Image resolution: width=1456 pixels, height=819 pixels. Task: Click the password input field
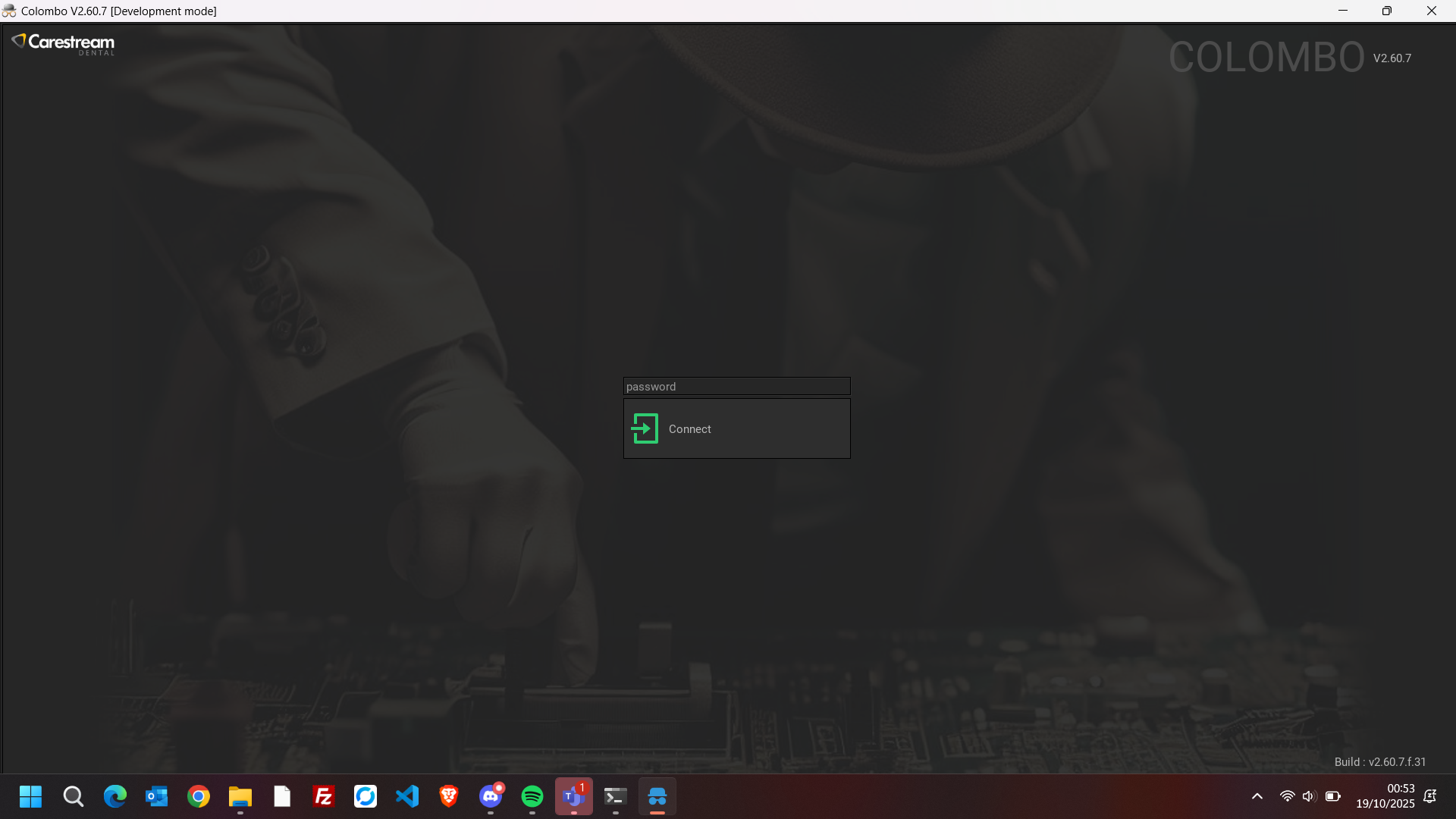pyautogui.click(x=736, y=387)
